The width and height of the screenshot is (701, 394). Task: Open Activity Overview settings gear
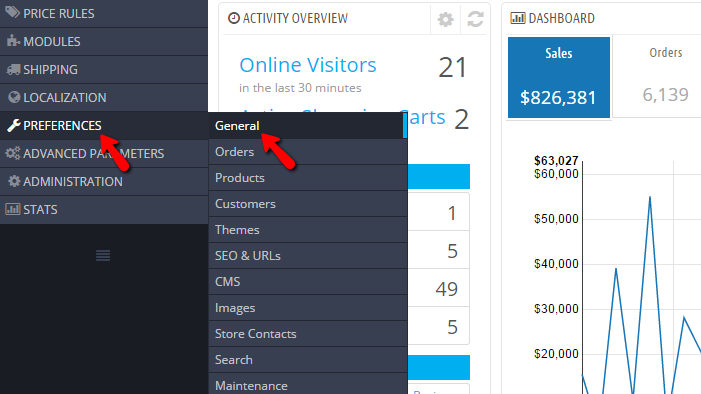click(x=445, y=19)
